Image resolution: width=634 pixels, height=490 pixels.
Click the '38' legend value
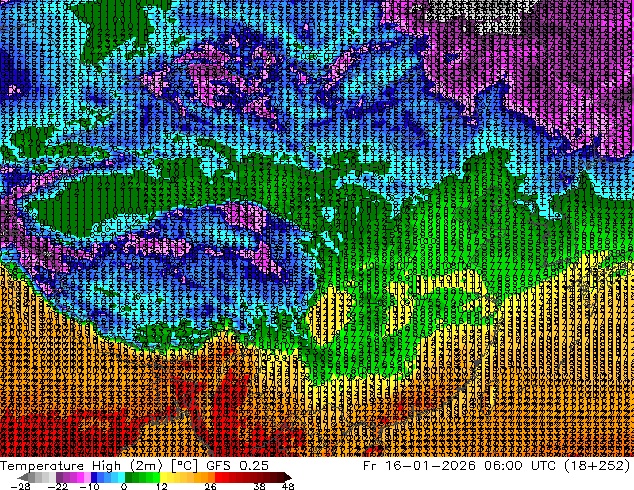260,486
